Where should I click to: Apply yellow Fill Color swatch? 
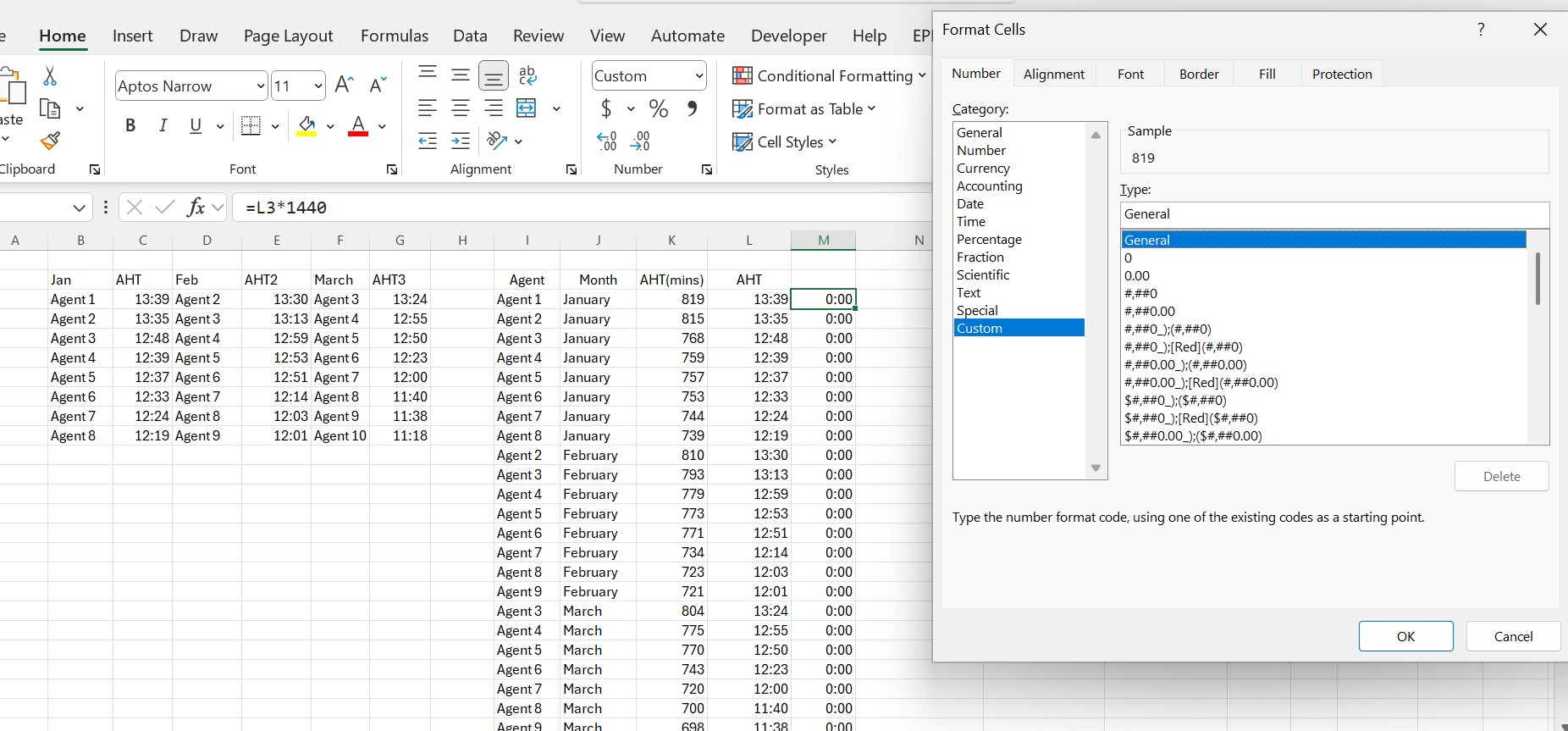(306, 126)
